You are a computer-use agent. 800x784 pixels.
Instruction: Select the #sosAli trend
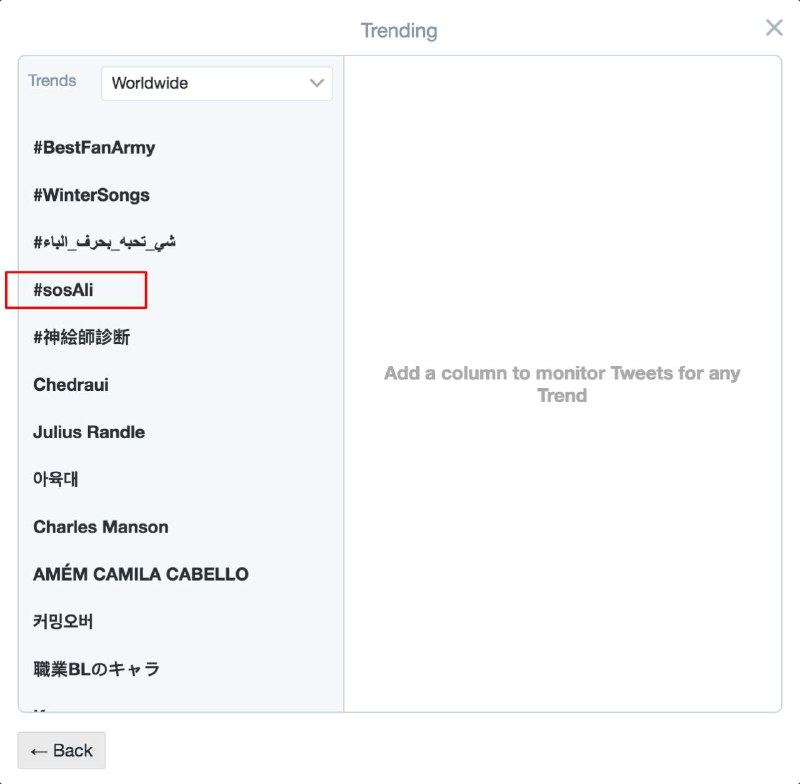(63, 290)
